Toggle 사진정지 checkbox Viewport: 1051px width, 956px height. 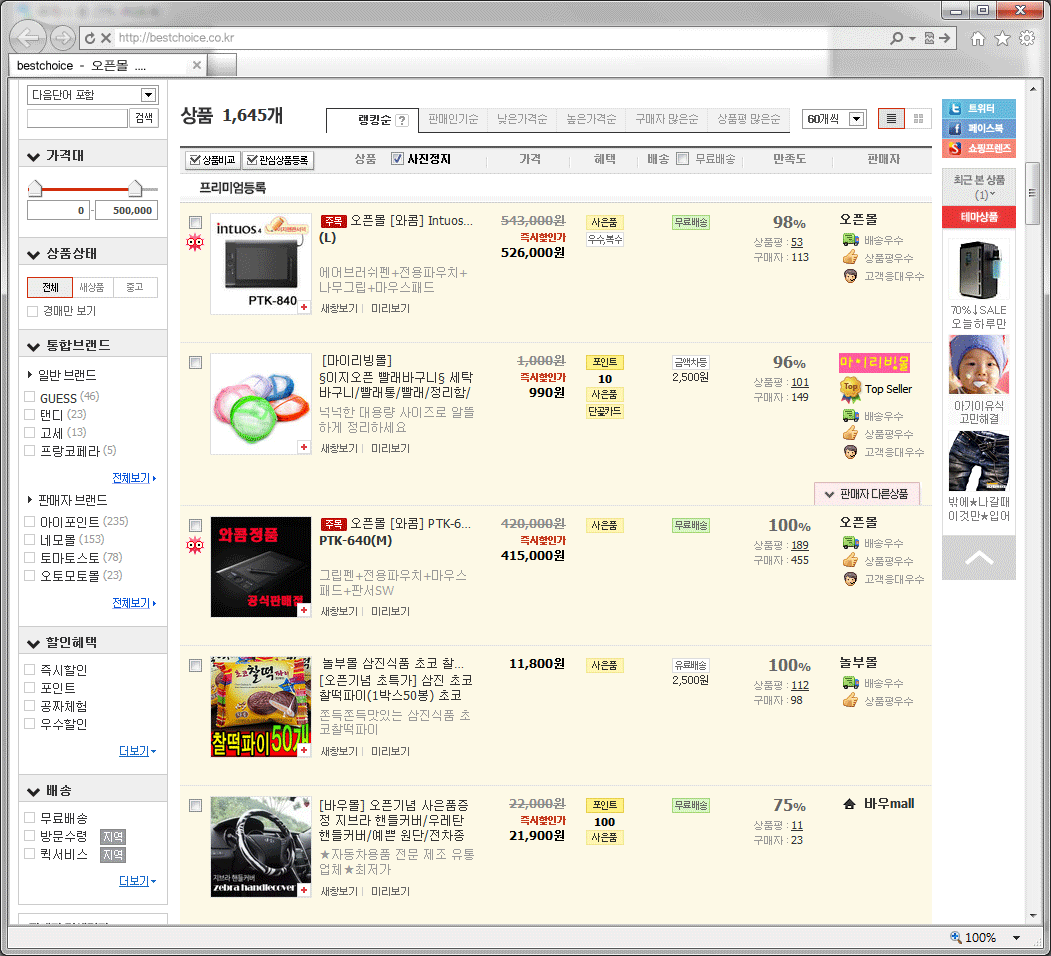pyautogui.click(x=397, y=159)
